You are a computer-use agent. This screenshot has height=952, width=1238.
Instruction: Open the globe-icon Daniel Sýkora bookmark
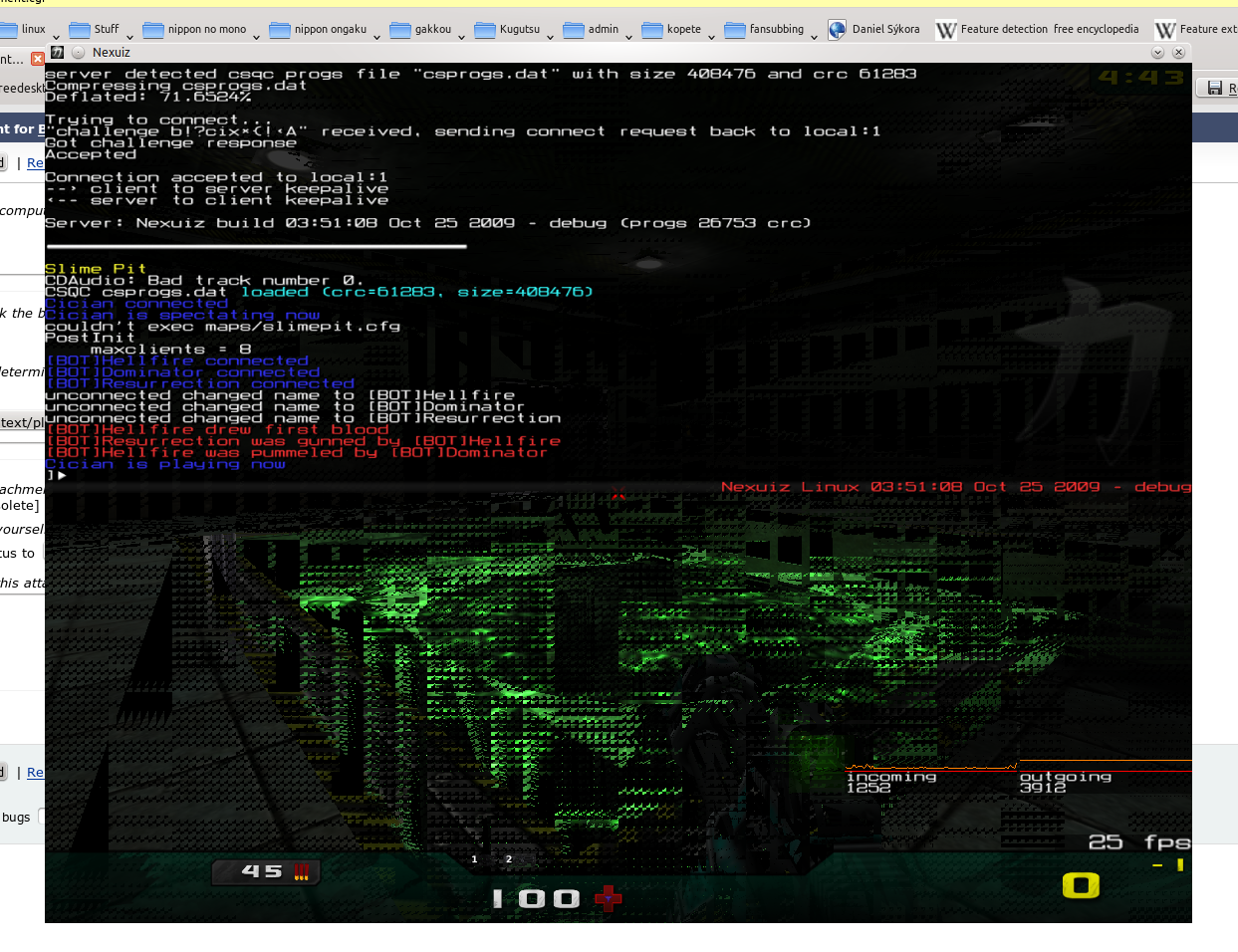[x=873, y=30]
